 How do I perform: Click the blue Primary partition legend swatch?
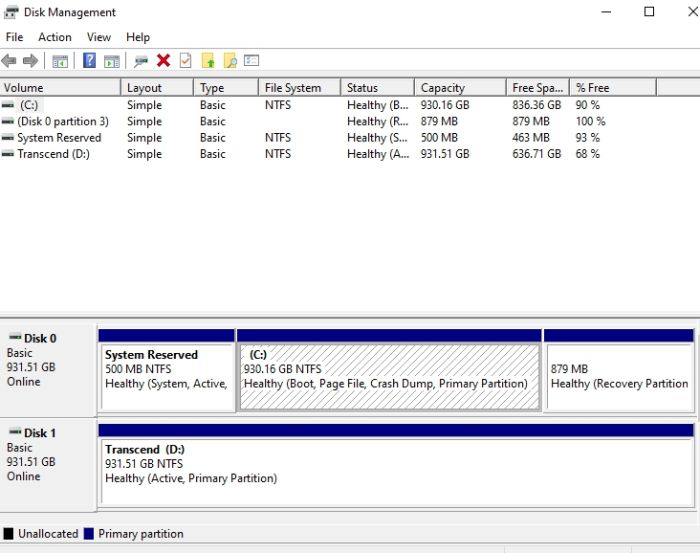tap(89, 534)
